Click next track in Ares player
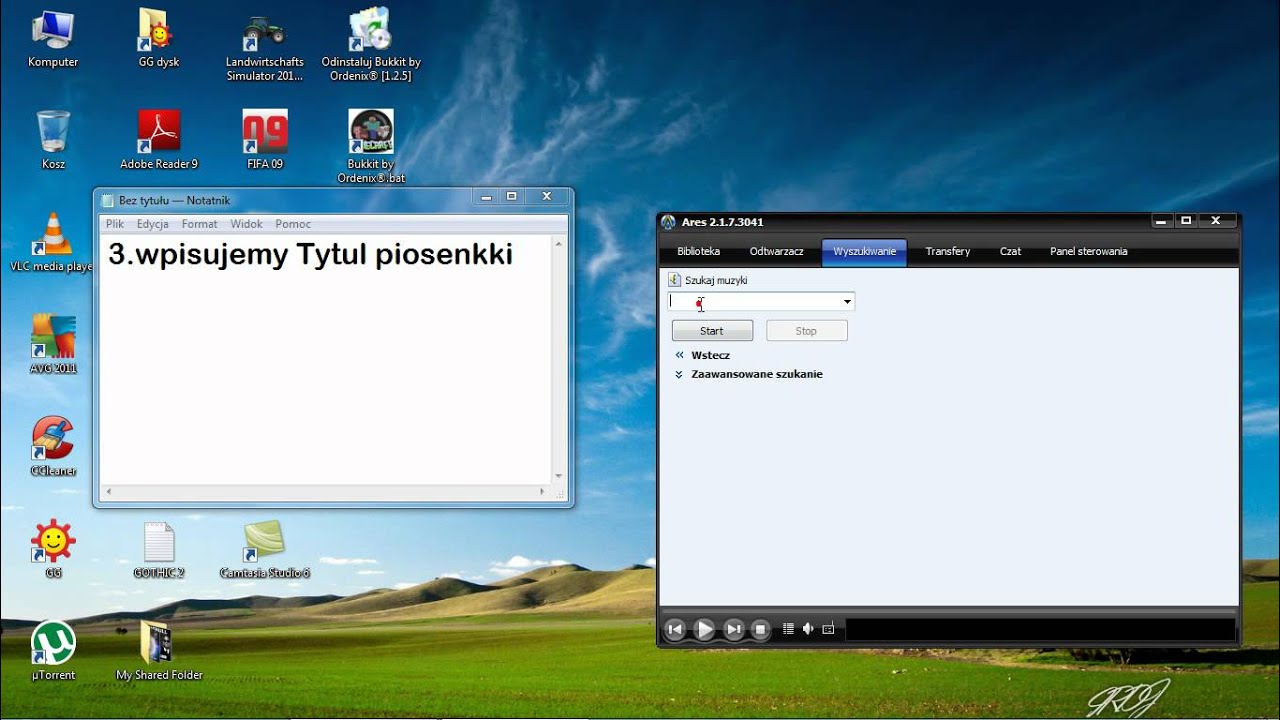The image size is (1280, 720). (734, 629)
